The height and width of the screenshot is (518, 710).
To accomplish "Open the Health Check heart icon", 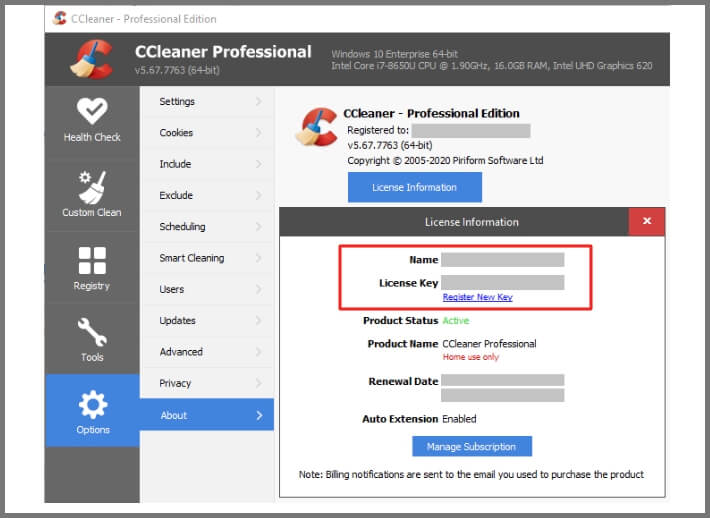I will coord(92,111).
